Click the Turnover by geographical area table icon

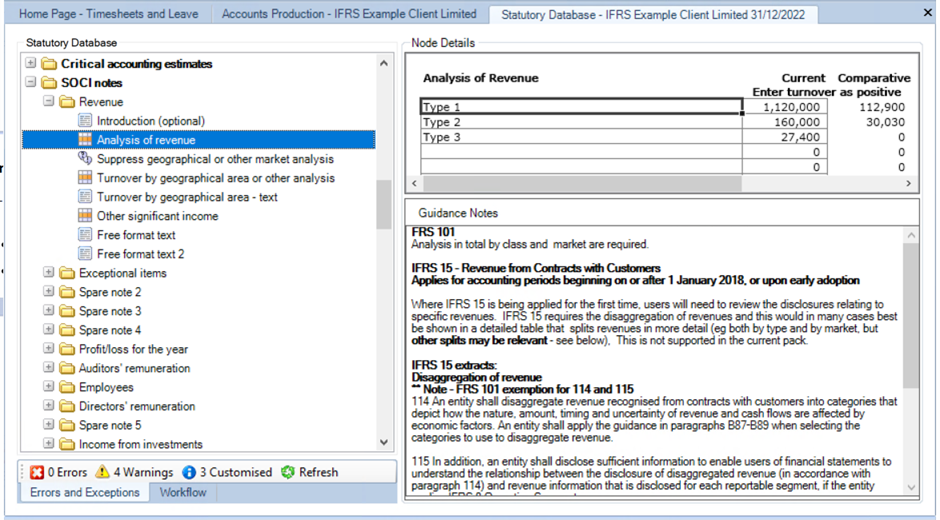coord(85,178)
